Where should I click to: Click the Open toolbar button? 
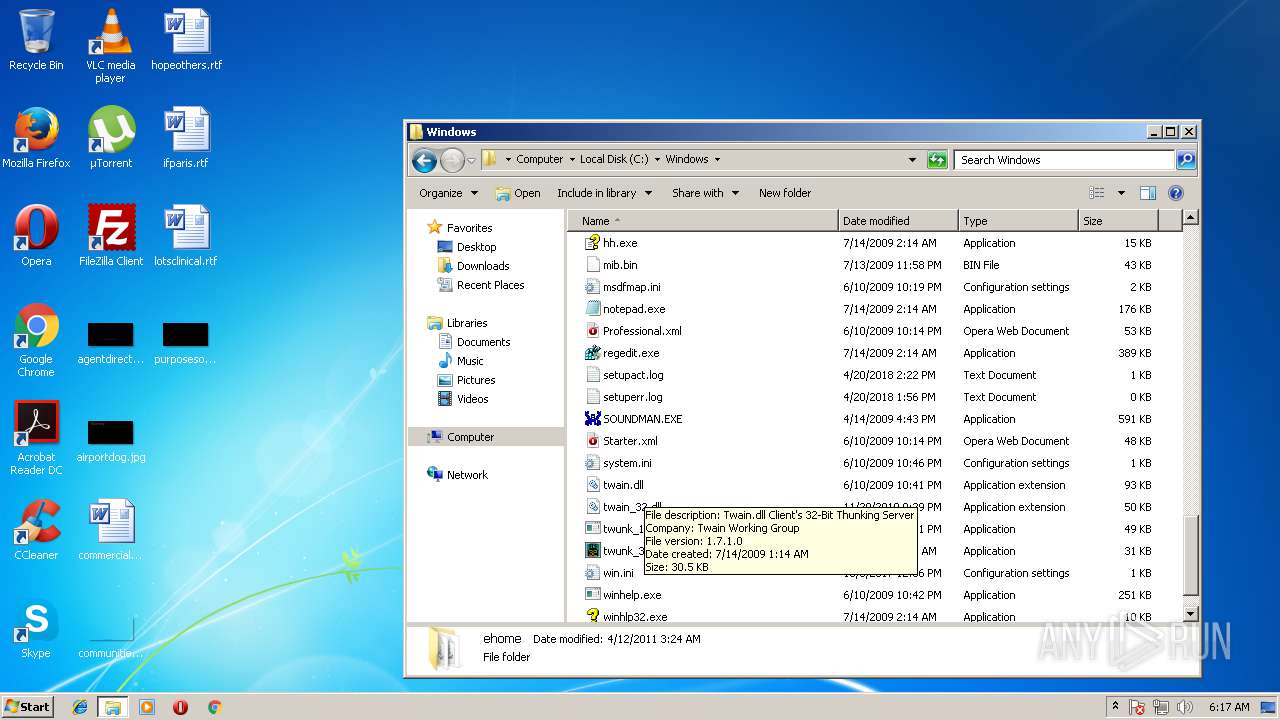coord(518,193)
